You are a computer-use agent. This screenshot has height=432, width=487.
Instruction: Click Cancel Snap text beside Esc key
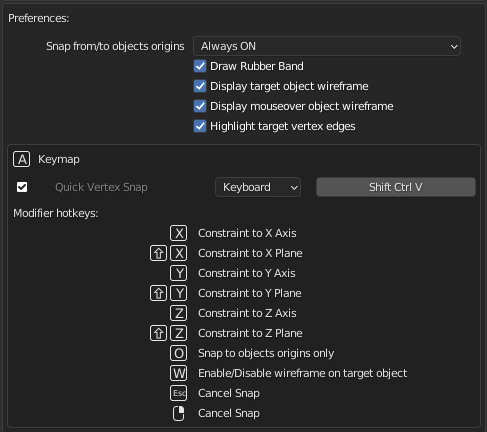pyautogui.click(x=229, y=393)
